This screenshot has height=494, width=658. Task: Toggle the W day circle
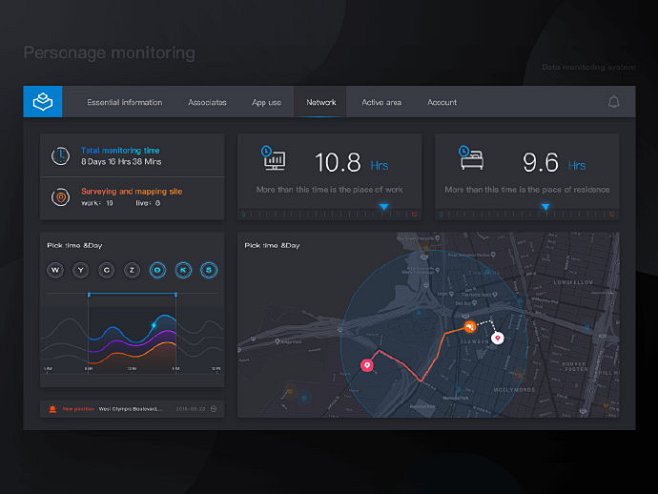pos(55,270)
